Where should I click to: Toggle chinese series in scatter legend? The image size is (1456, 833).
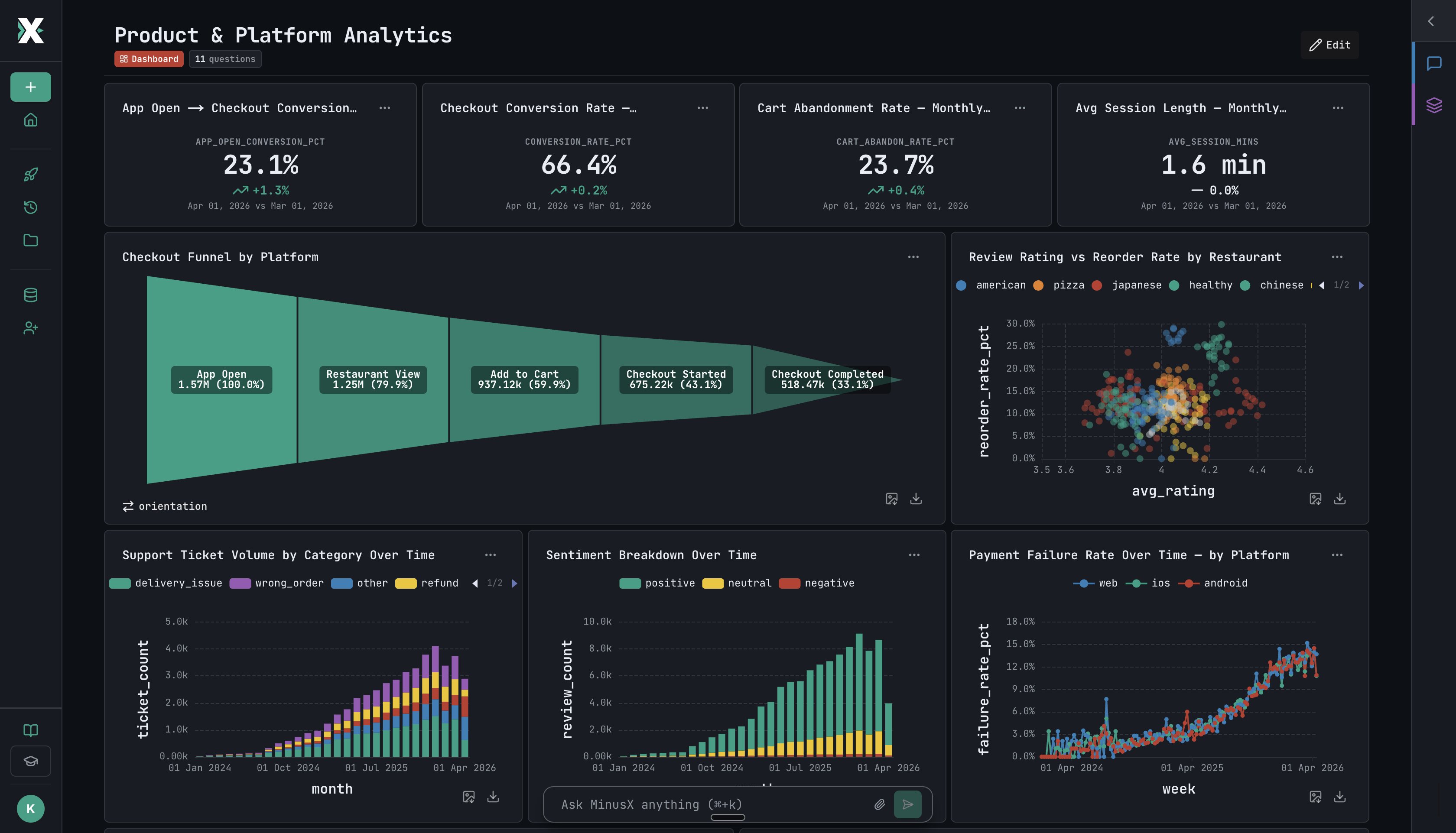[1272, 285]
